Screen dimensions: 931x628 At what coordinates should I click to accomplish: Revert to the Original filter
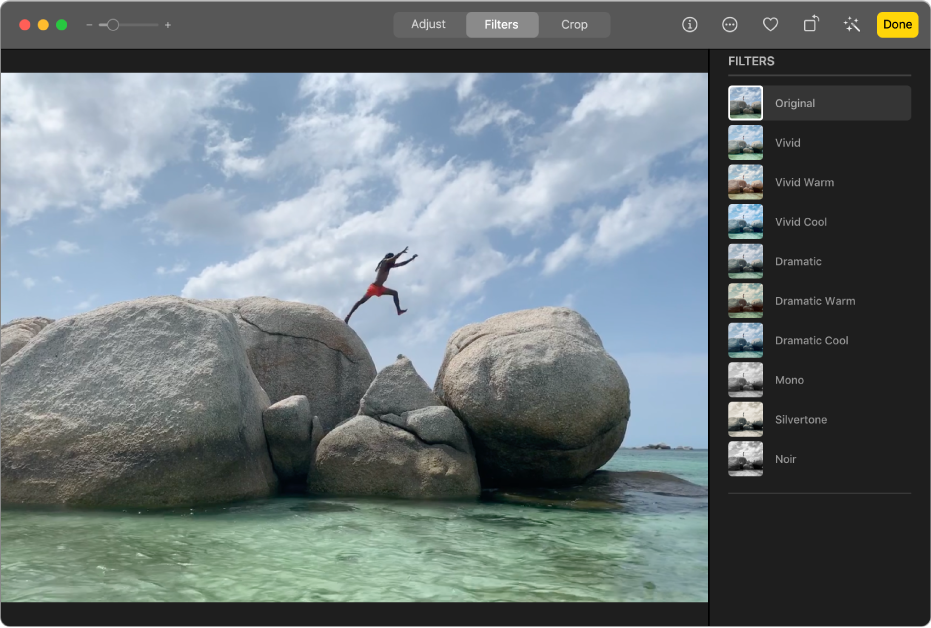point(818,102)
